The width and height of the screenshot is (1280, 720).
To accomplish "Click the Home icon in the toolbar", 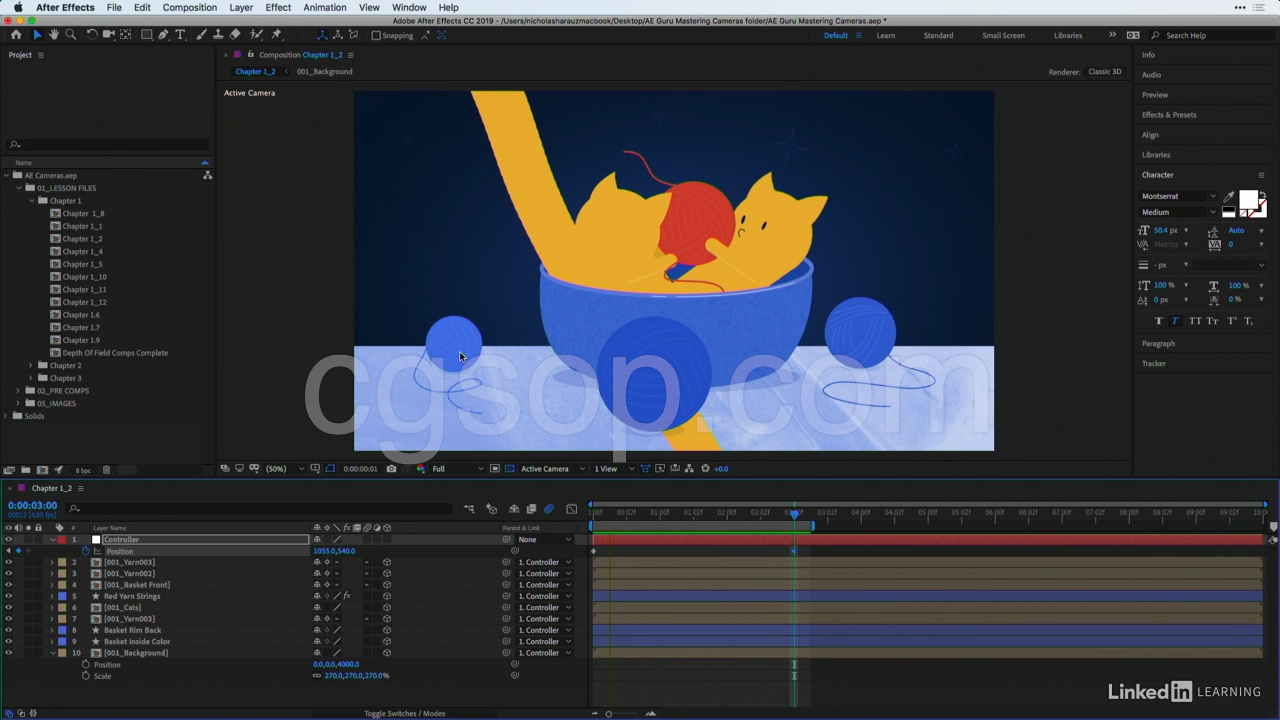I will [16, 35].
